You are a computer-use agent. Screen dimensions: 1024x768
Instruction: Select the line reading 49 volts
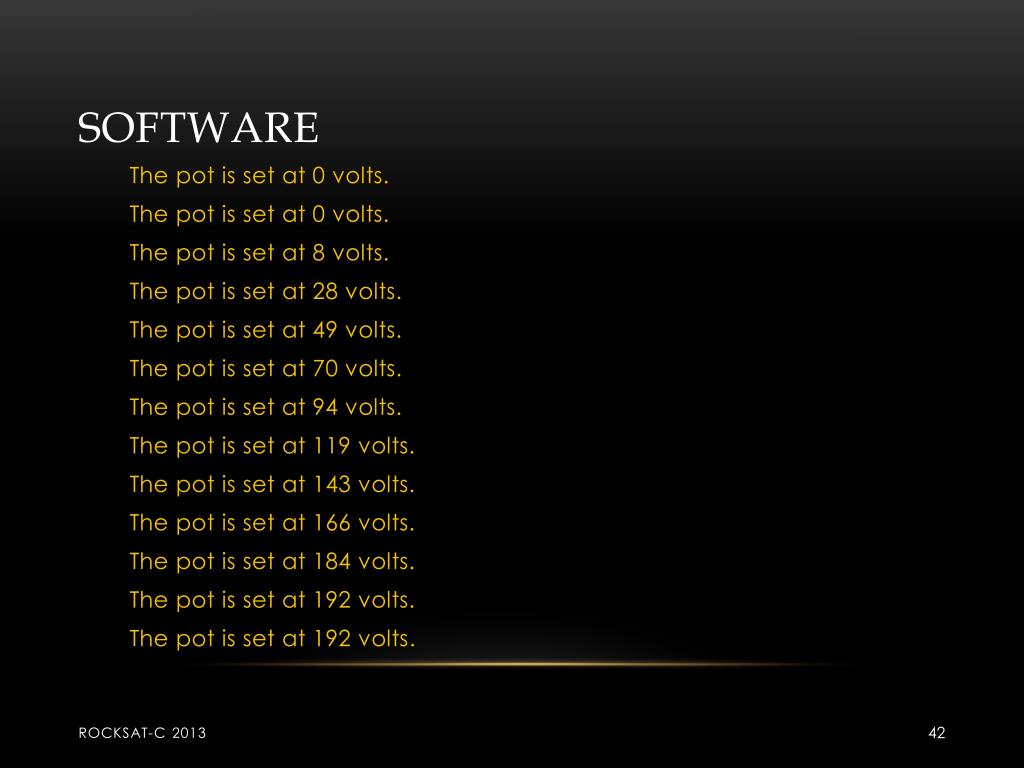point(265,330)
